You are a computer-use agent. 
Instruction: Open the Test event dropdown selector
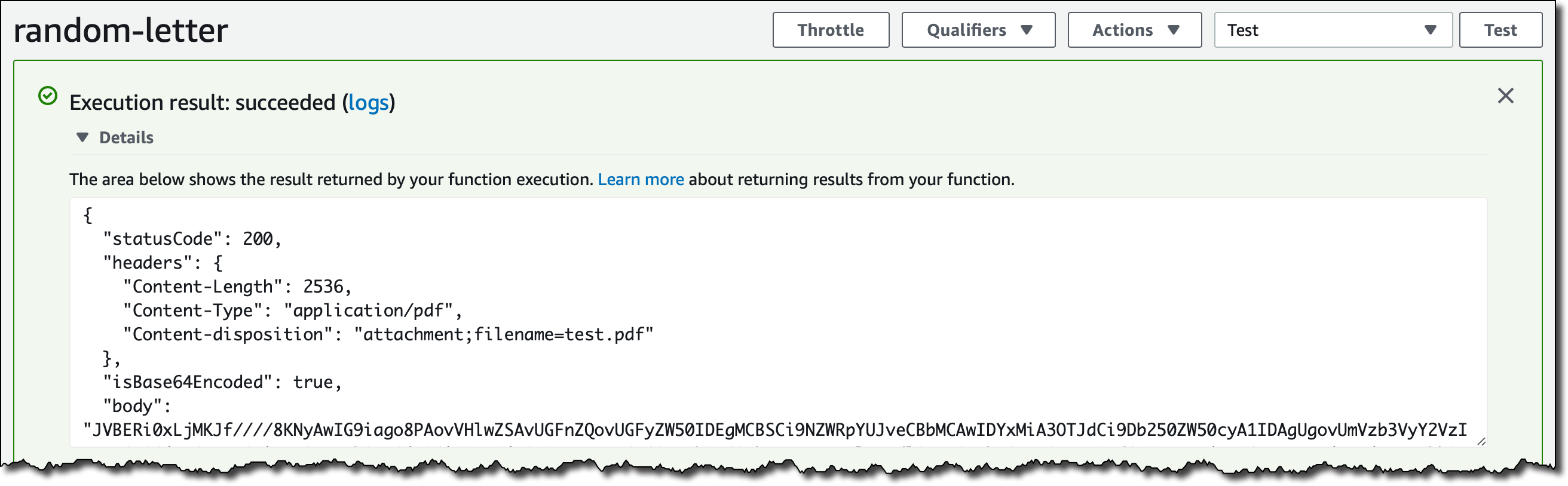pyautogui.click(x=1333, y=29)
